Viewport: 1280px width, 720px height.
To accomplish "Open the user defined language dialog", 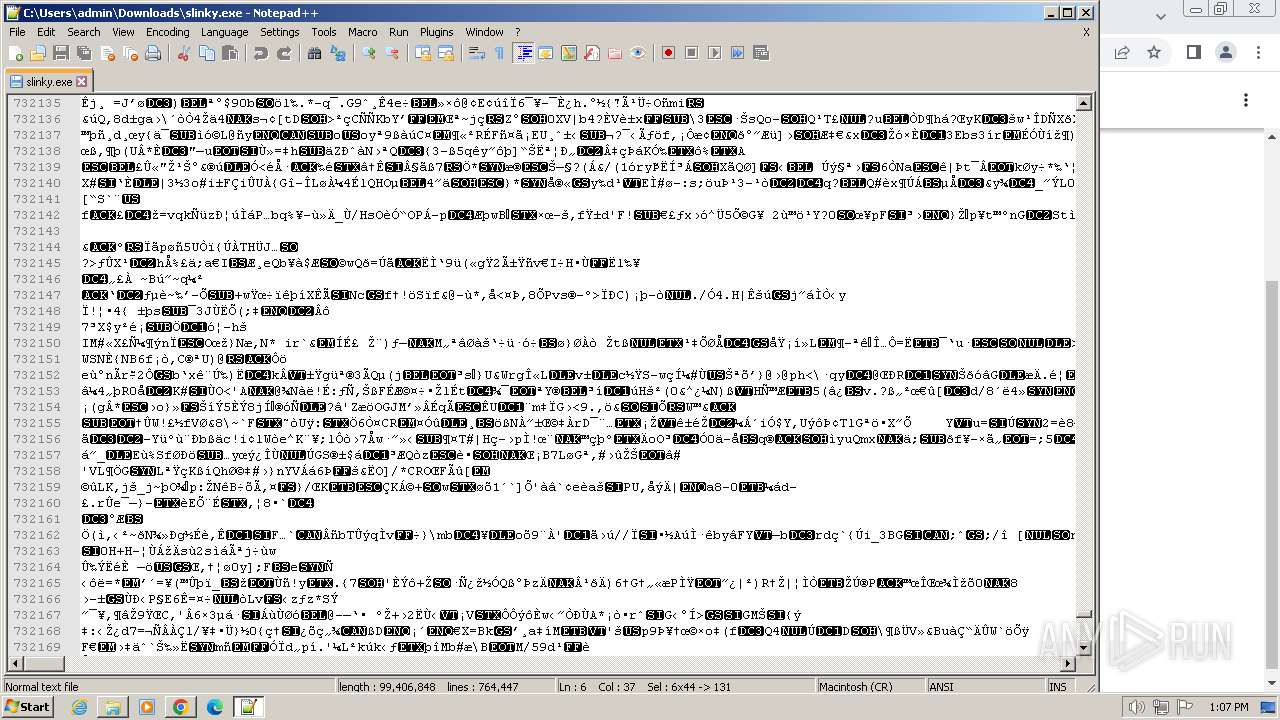I will pyautogui.click(x=546, y=53).
